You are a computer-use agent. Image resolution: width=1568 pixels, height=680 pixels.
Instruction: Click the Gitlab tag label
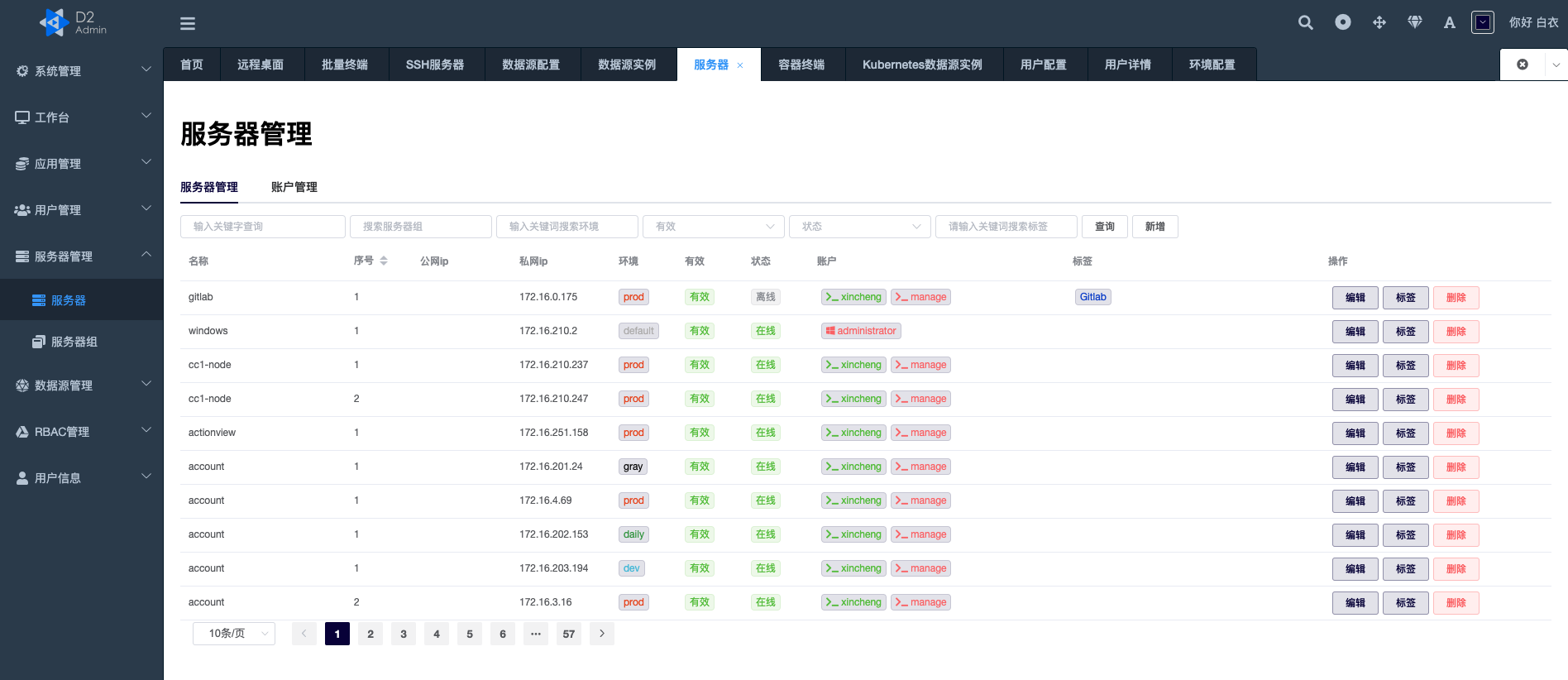(x=1092, y=297)
